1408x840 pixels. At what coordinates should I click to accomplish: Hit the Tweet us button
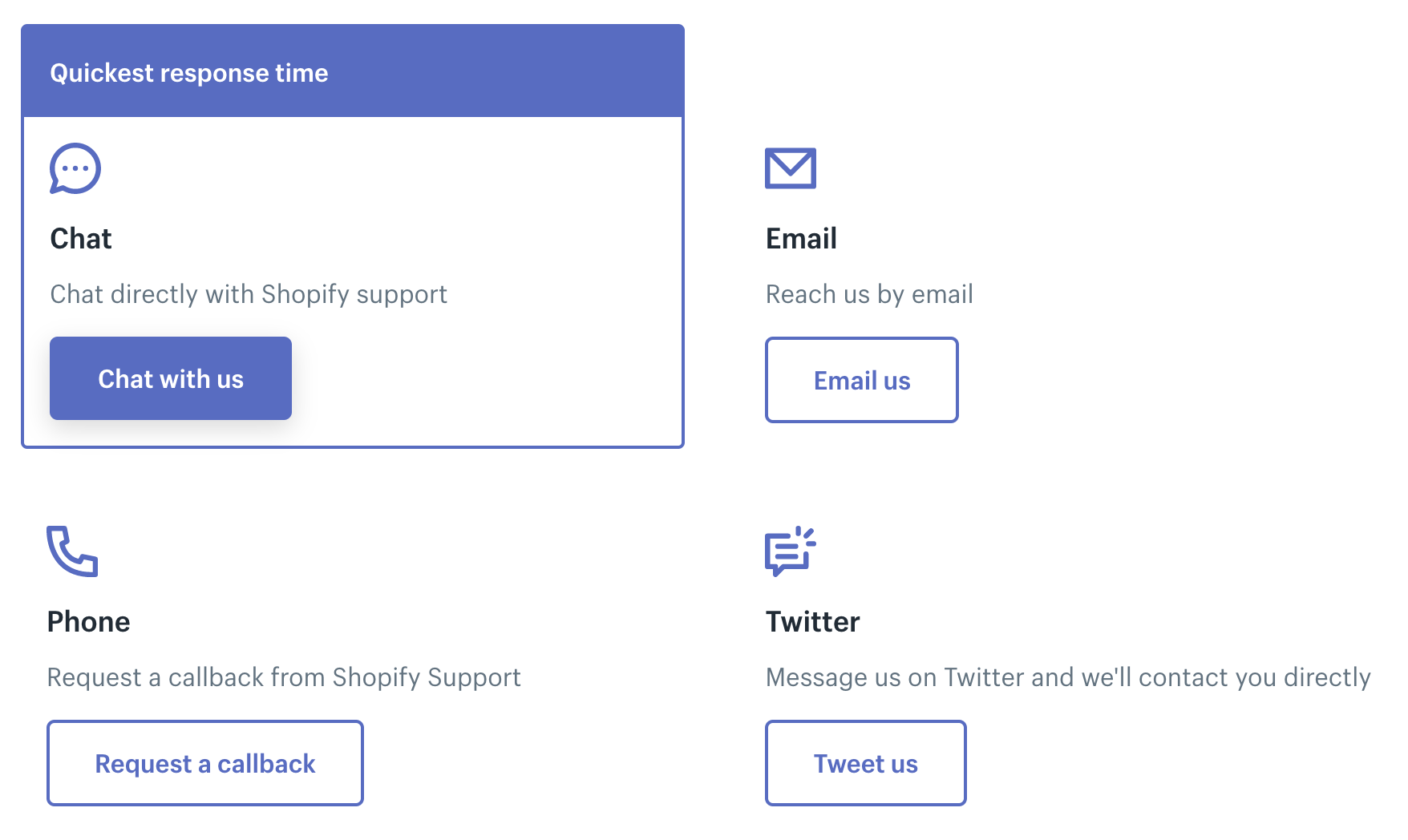(x=865, y=763)
